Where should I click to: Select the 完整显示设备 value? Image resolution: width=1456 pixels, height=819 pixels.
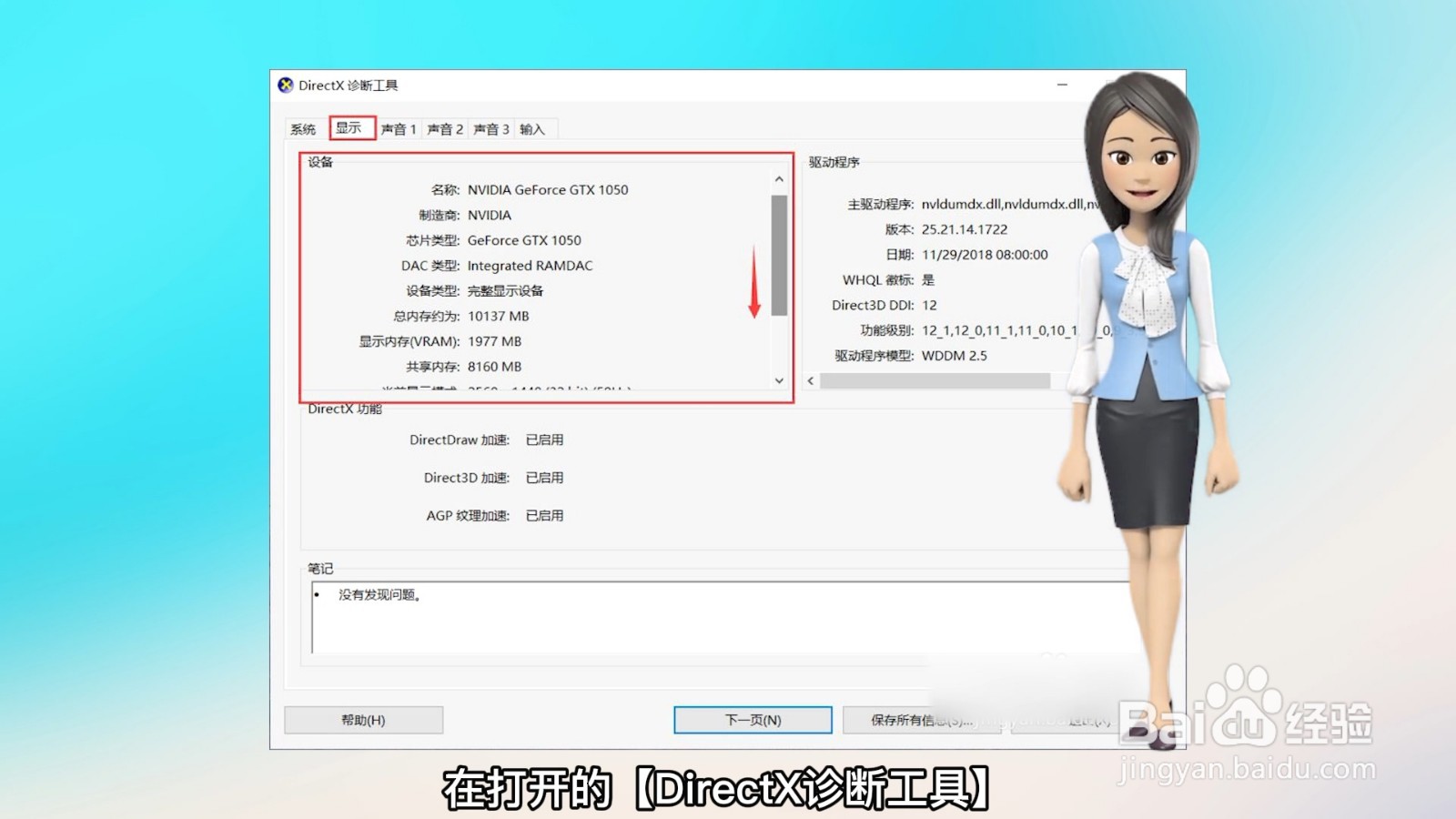click(505, 291)
